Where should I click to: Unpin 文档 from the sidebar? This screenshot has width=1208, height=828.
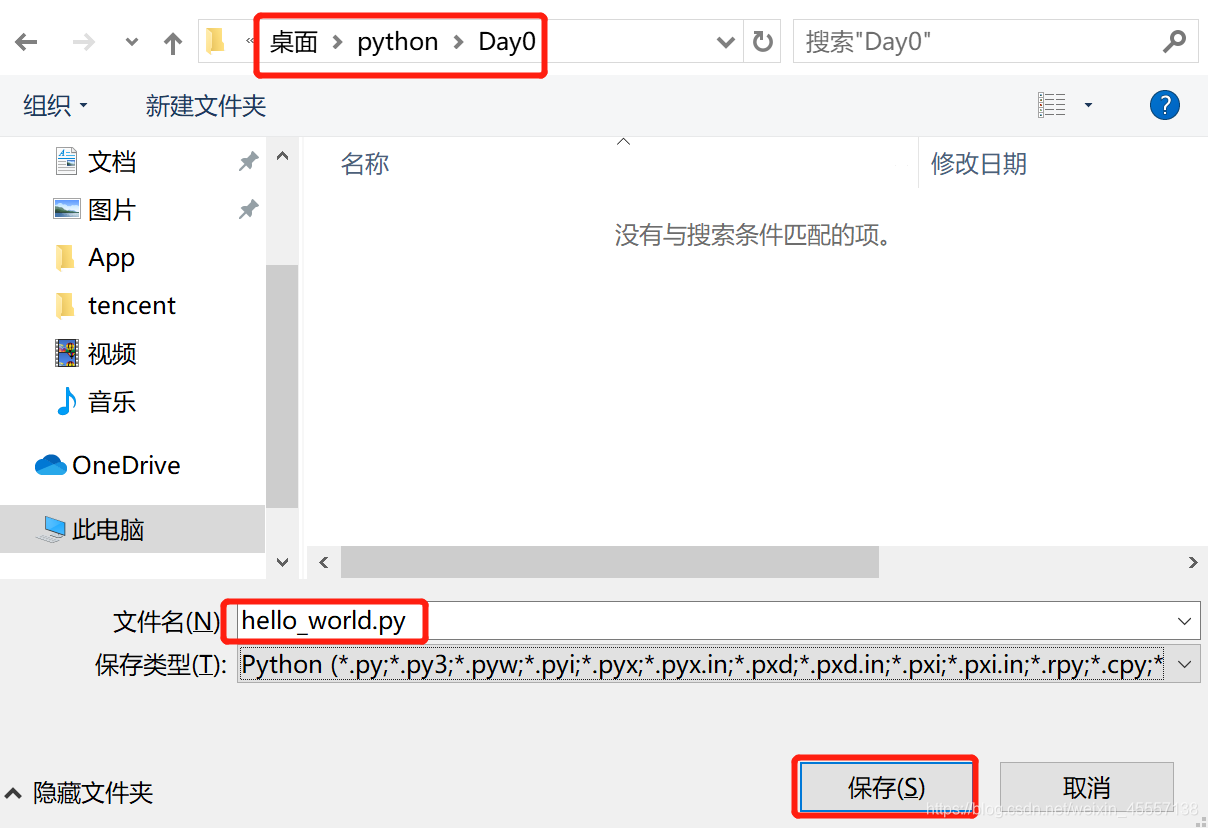[x=247, y=160]
